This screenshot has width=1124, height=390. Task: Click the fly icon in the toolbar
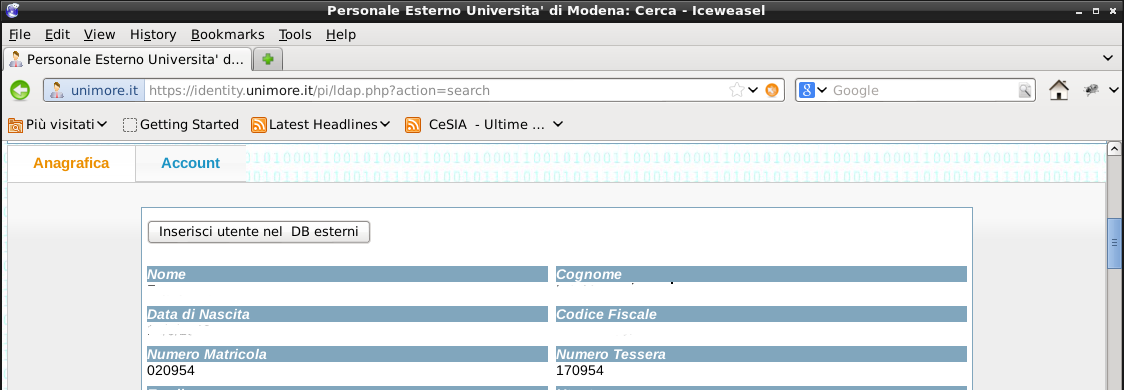pyautogui.click(x=1092, y=90)
